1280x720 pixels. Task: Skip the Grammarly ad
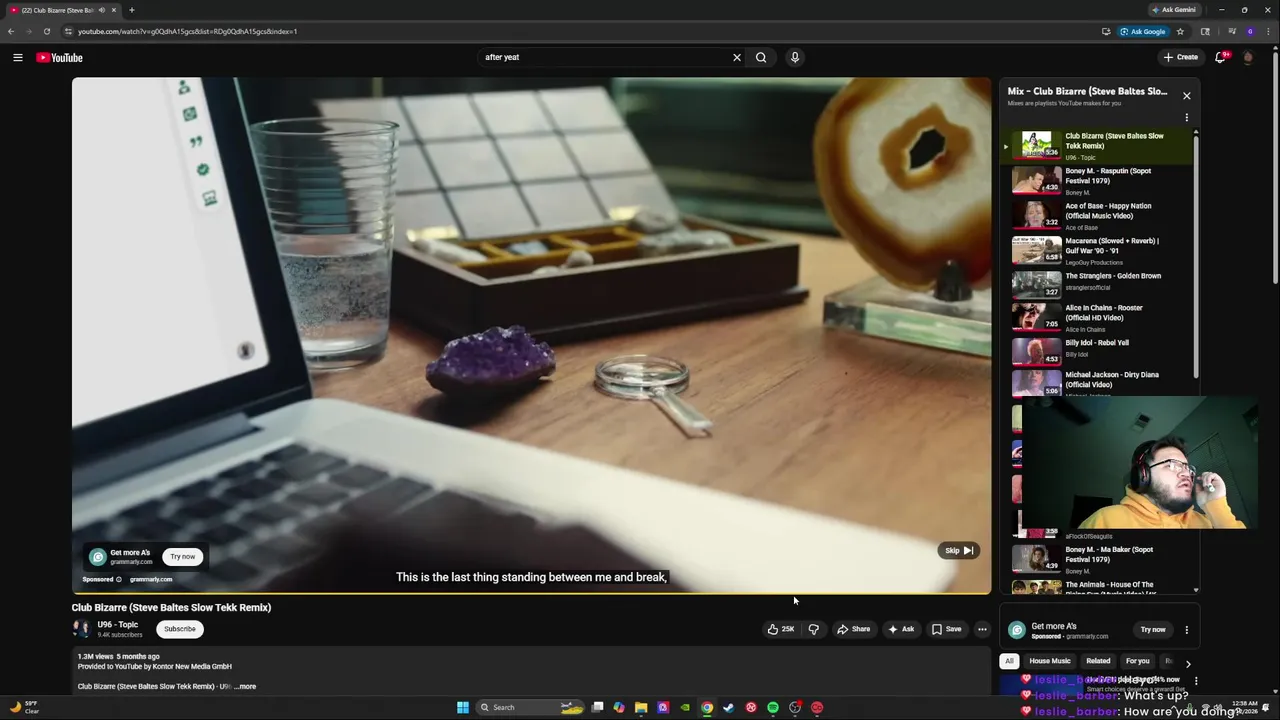pos(959,550)
